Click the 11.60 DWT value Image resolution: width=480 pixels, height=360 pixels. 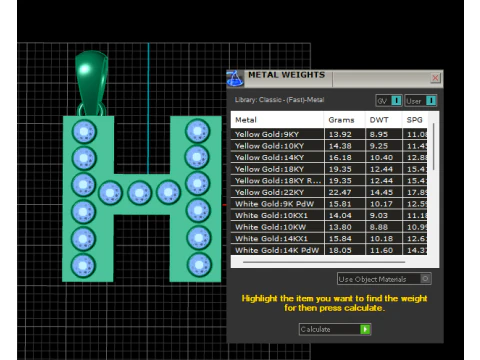click(x=381, y=250)
